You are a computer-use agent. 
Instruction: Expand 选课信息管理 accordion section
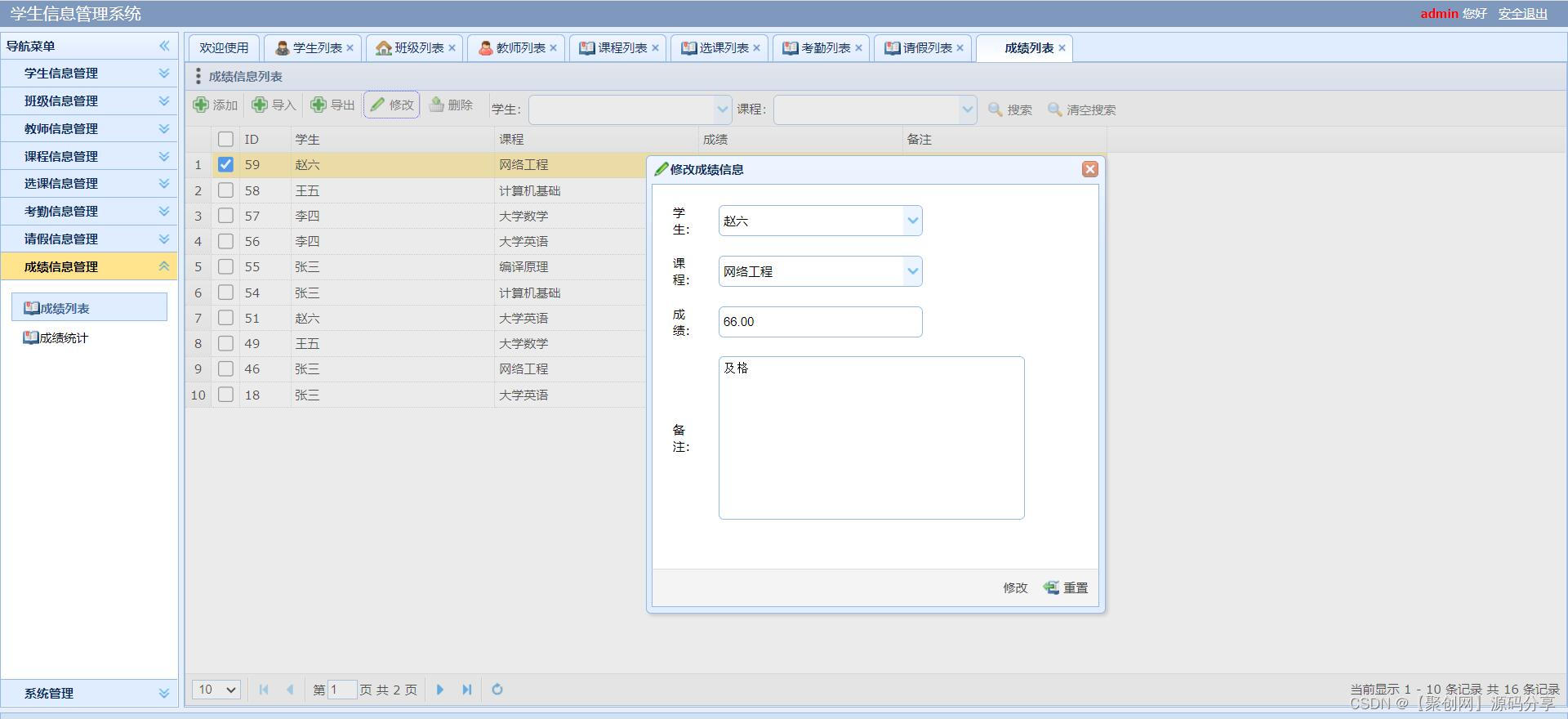click(89, 184)
